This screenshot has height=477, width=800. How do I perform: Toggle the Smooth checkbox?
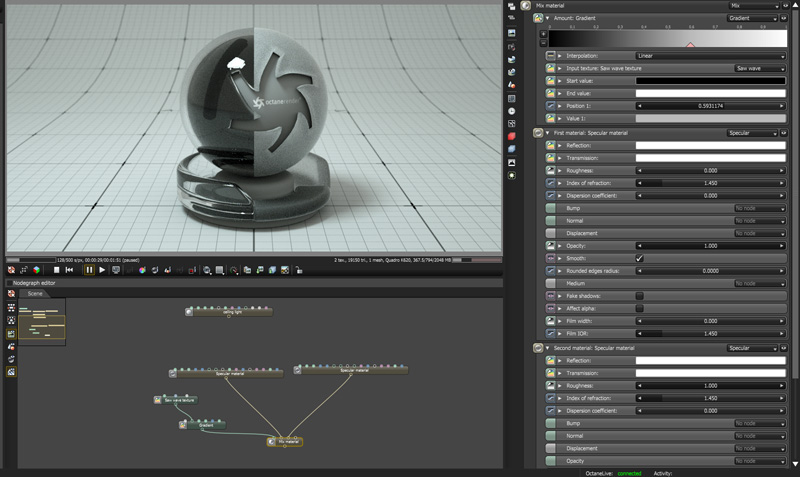(639, 259)
